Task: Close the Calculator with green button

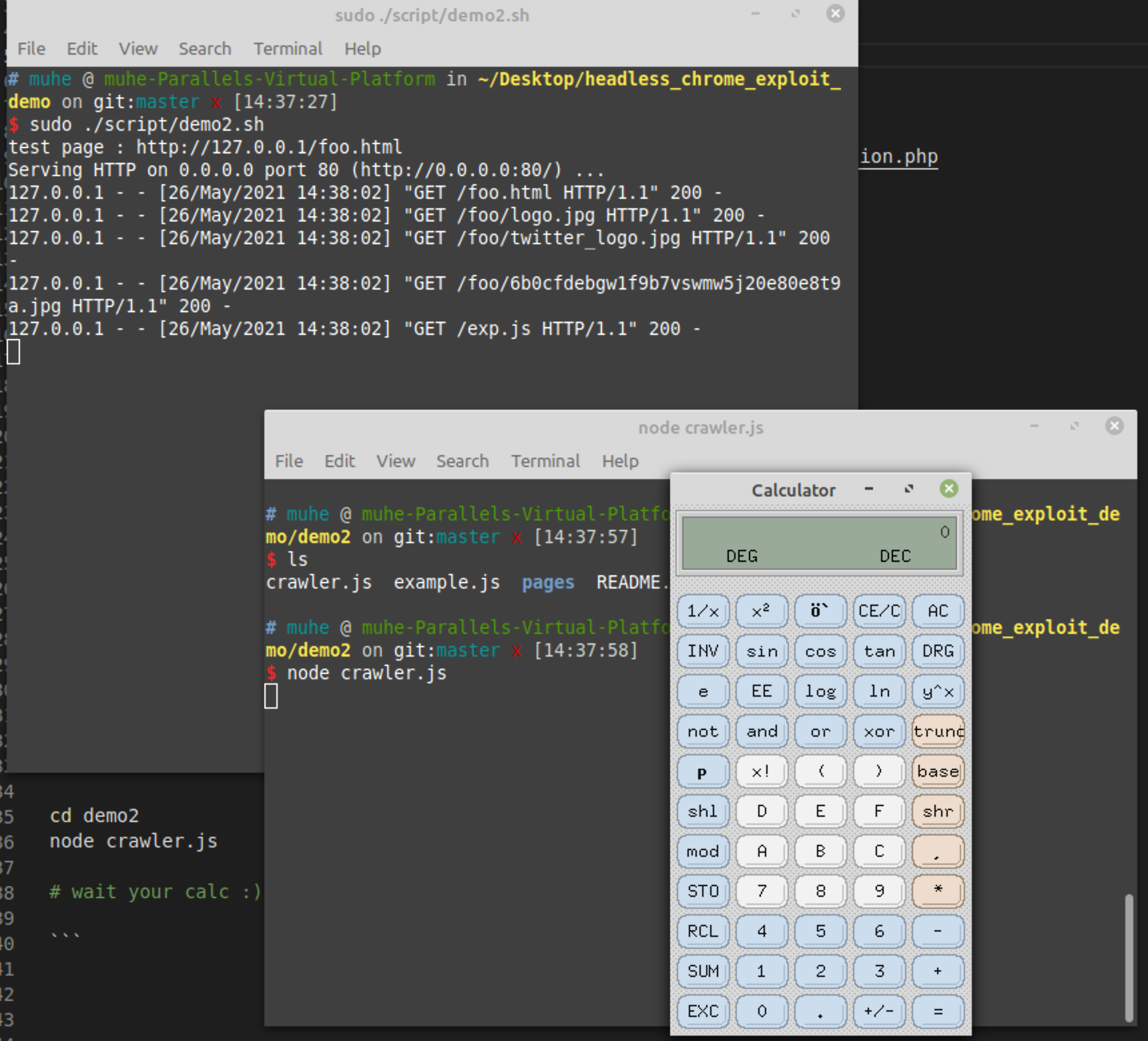Action: (948, 488)
